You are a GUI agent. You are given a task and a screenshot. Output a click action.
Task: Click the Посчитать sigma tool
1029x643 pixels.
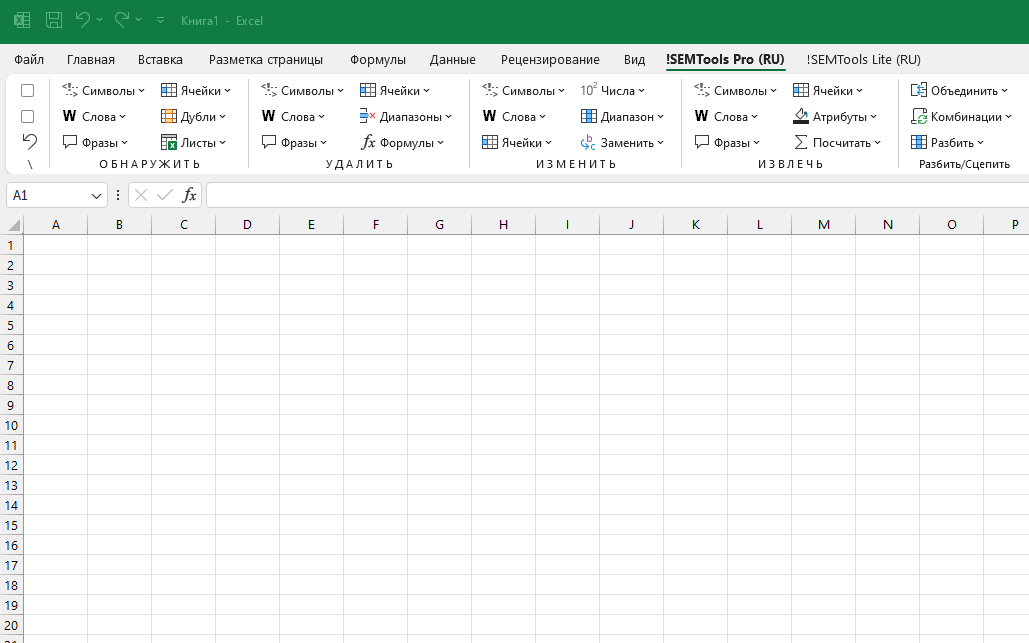[x=838, y=143]
